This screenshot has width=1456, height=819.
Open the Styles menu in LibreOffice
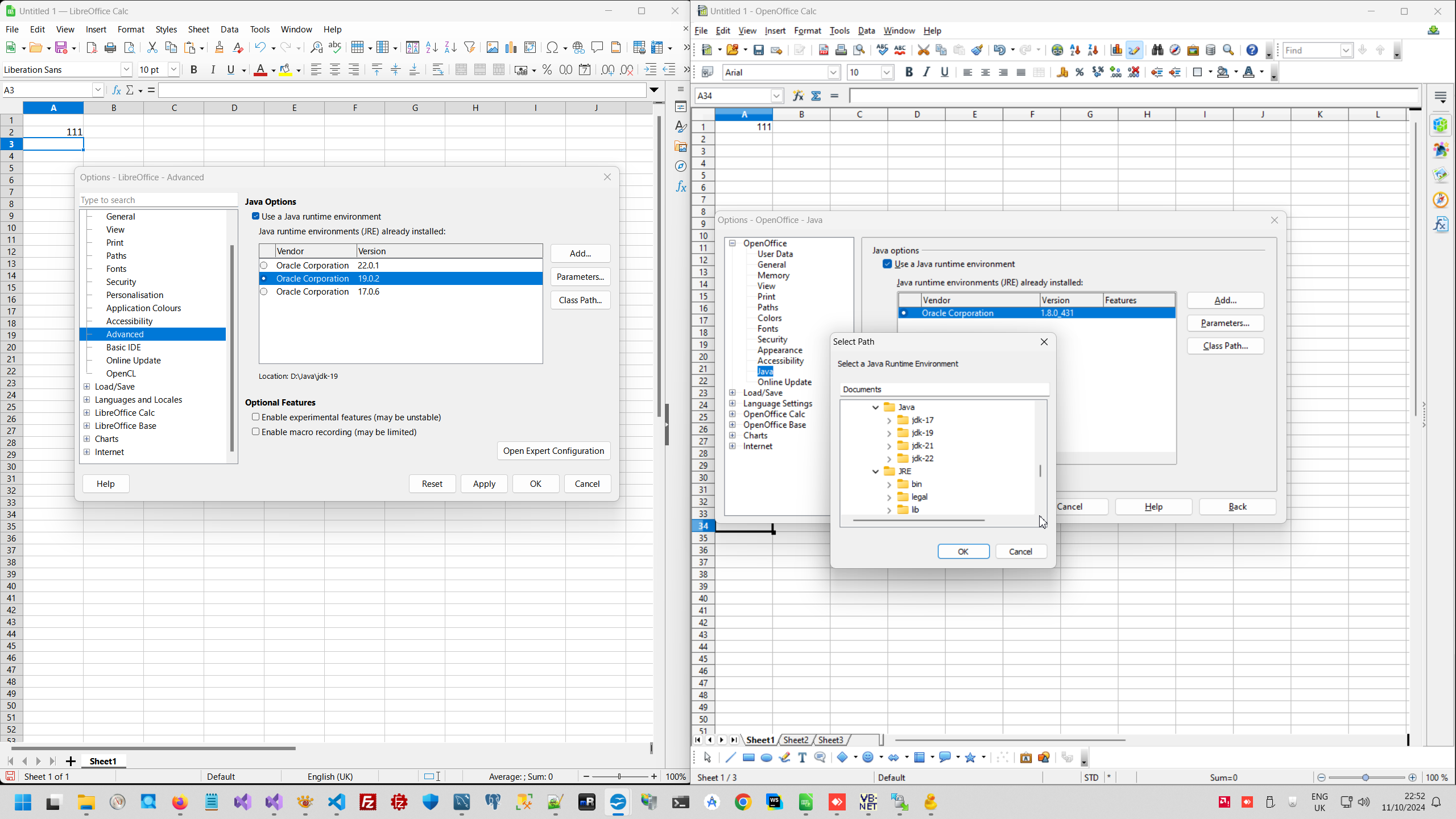click(x=166, y=30)
